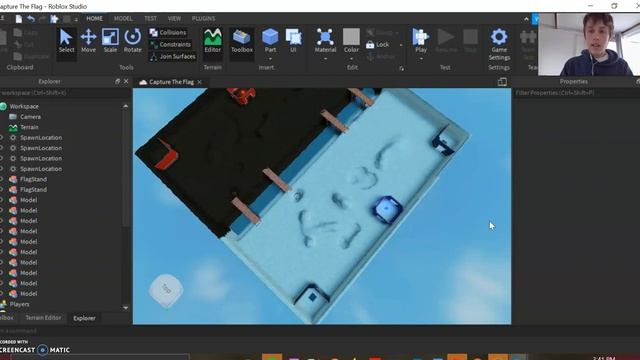Image resolution: width=640 pixels, height=360 pixels.
Task: Toggle Collisions option
Action: tap(168, 32)
